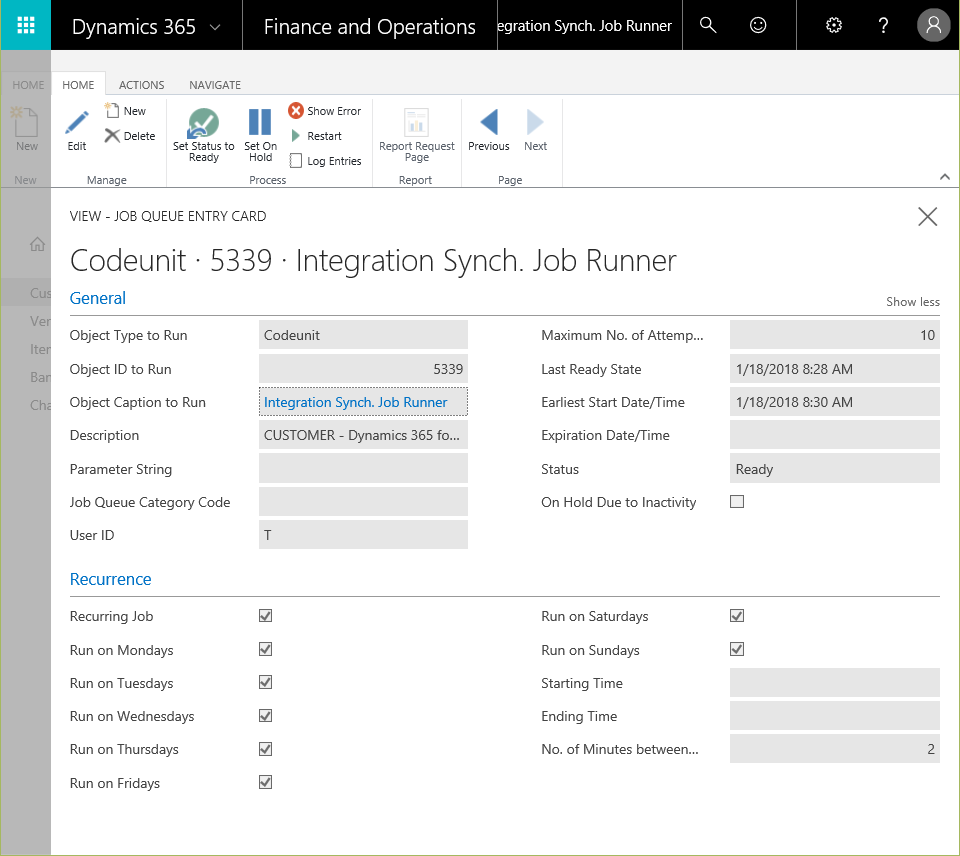The width and height of the screenshot is (960, 856).
Task: Click the Delete action in ribbon
Action: pos(130,136)
